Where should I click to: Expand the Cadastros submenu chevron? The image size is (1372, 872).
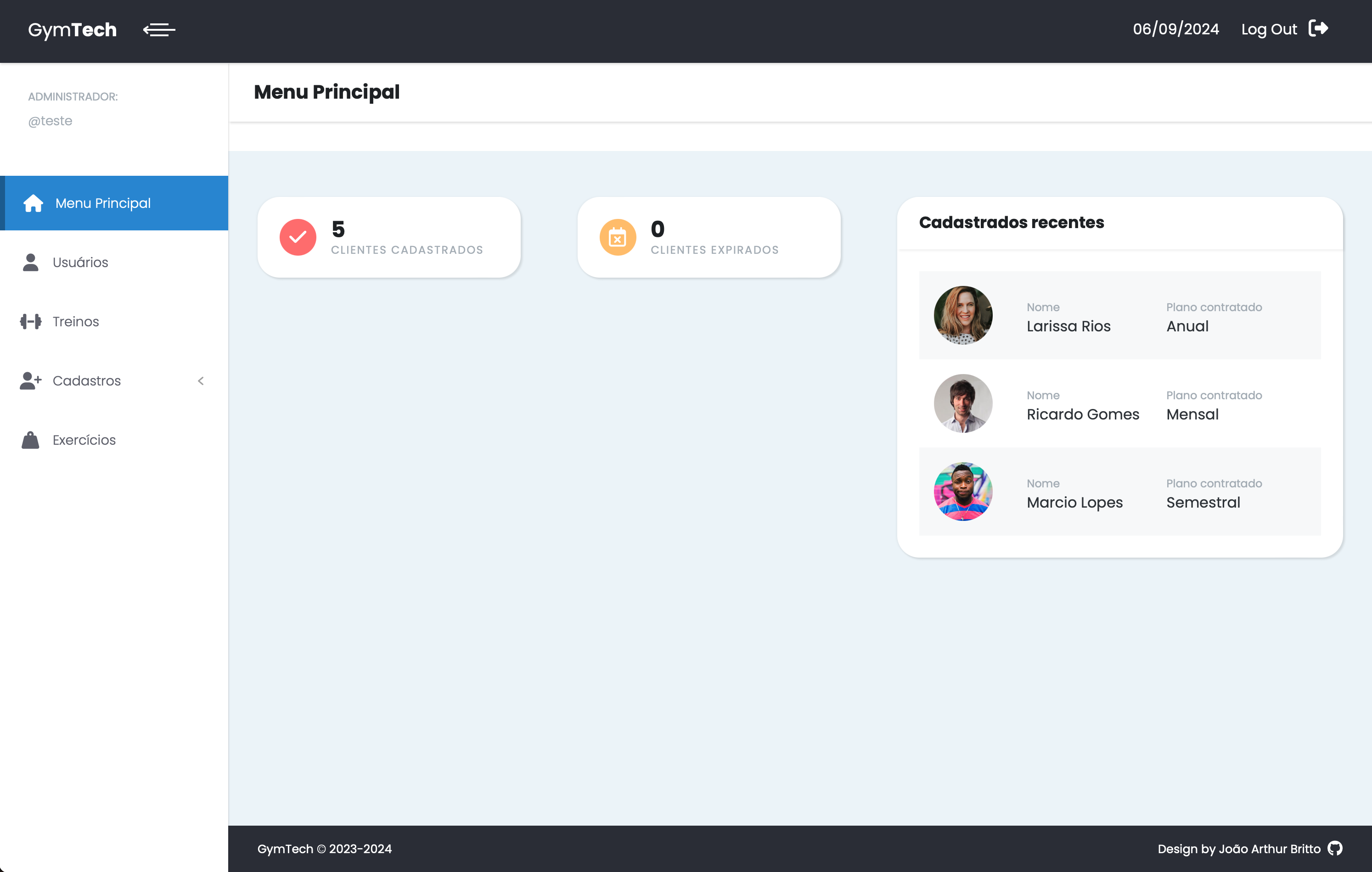(201, 381)
